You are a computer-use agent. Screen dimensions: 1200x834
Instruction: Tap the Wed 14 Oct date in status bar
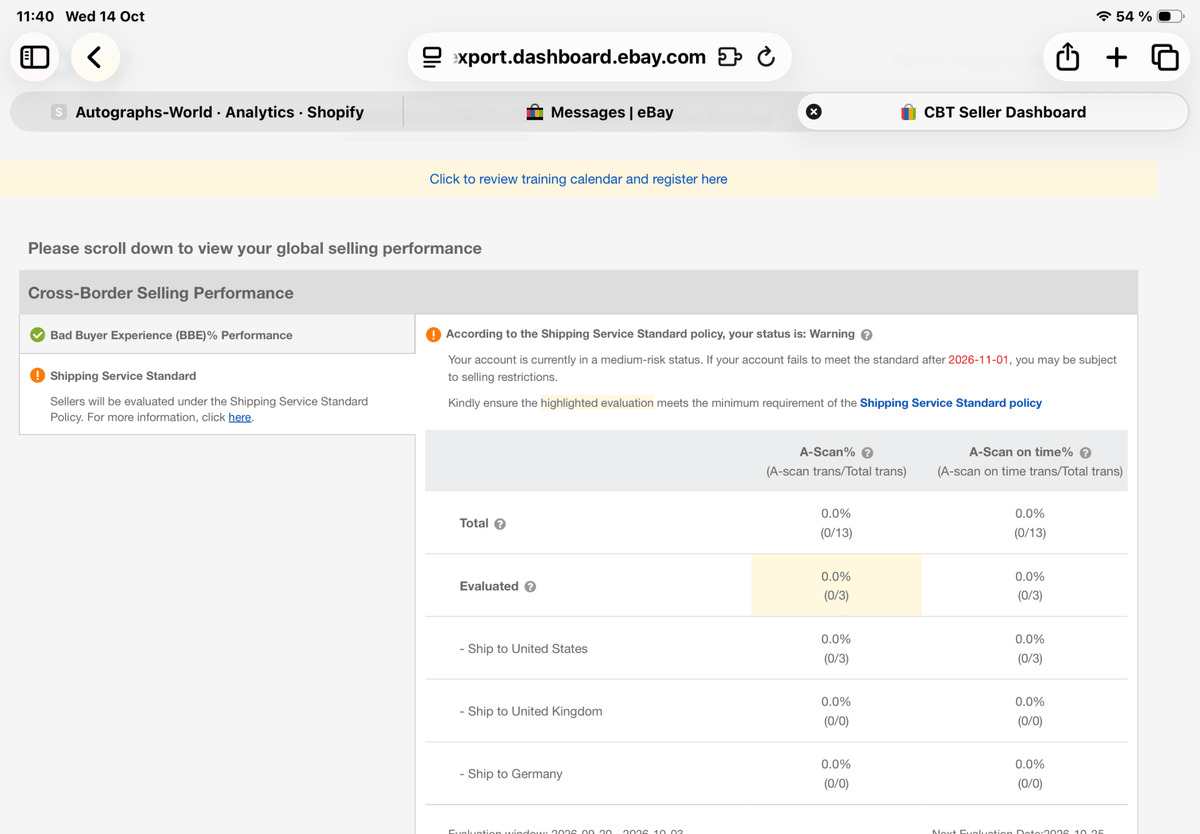[105, 16]
